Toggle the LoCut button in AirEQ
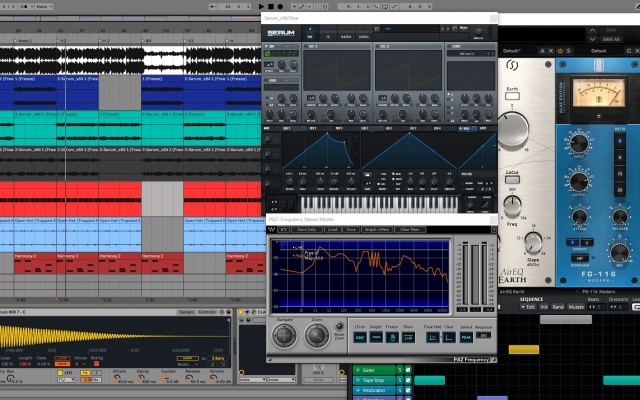Screen dimensions: 640x400 (x=512, y=180)
